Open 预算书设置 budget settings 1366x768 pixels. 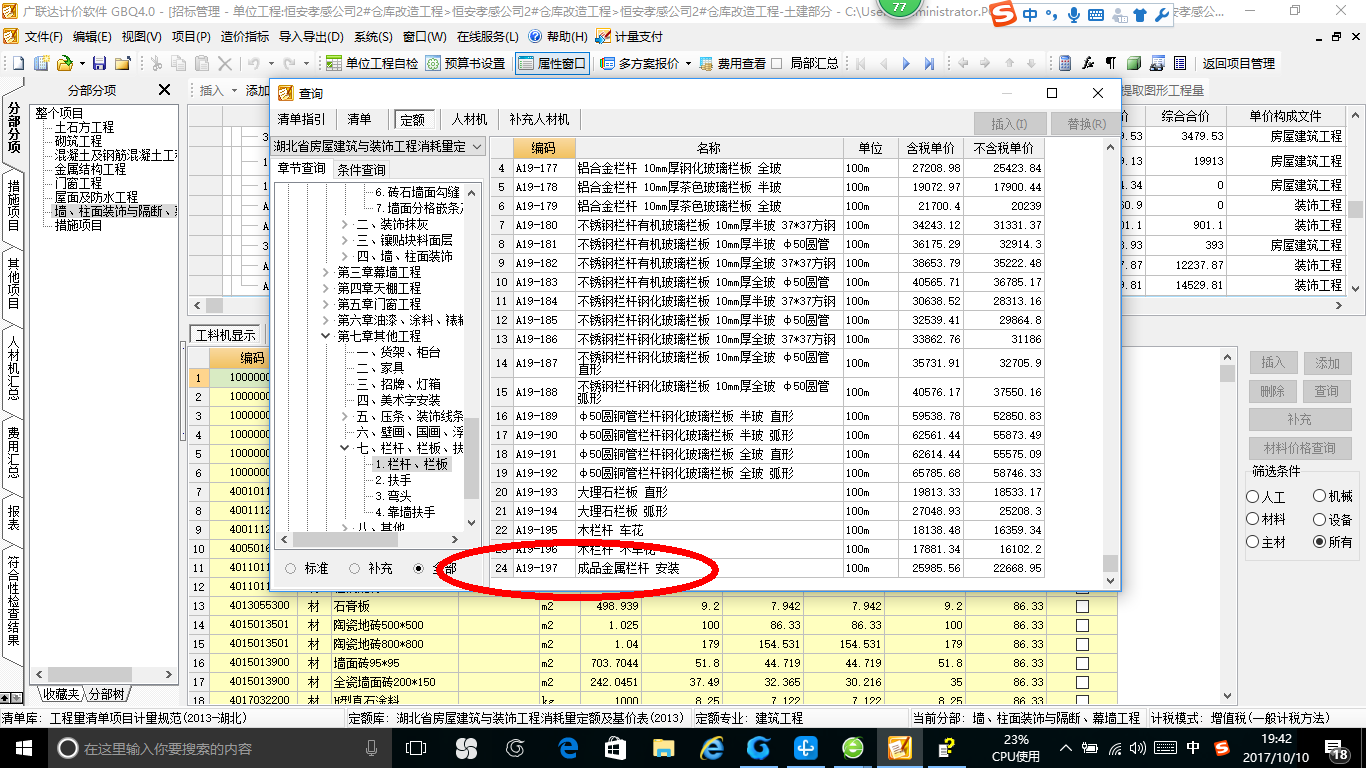[466, 63]
